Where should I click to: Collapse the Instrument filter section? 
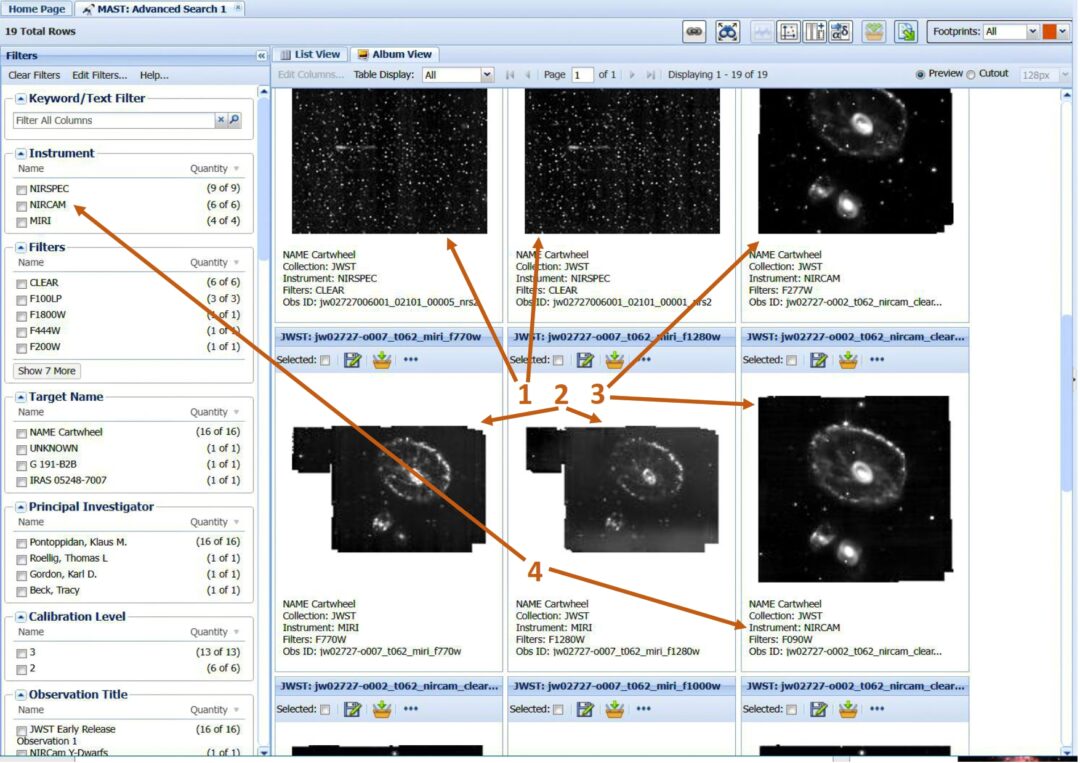(x=21, y=154)
